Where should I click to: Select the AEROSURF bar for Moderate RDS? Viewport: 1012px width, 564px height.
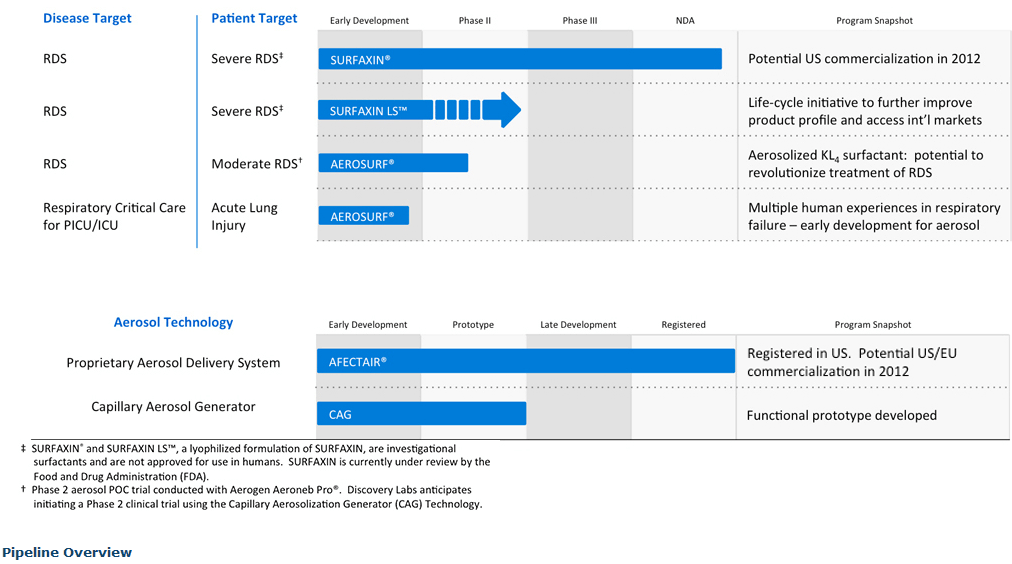392,163
